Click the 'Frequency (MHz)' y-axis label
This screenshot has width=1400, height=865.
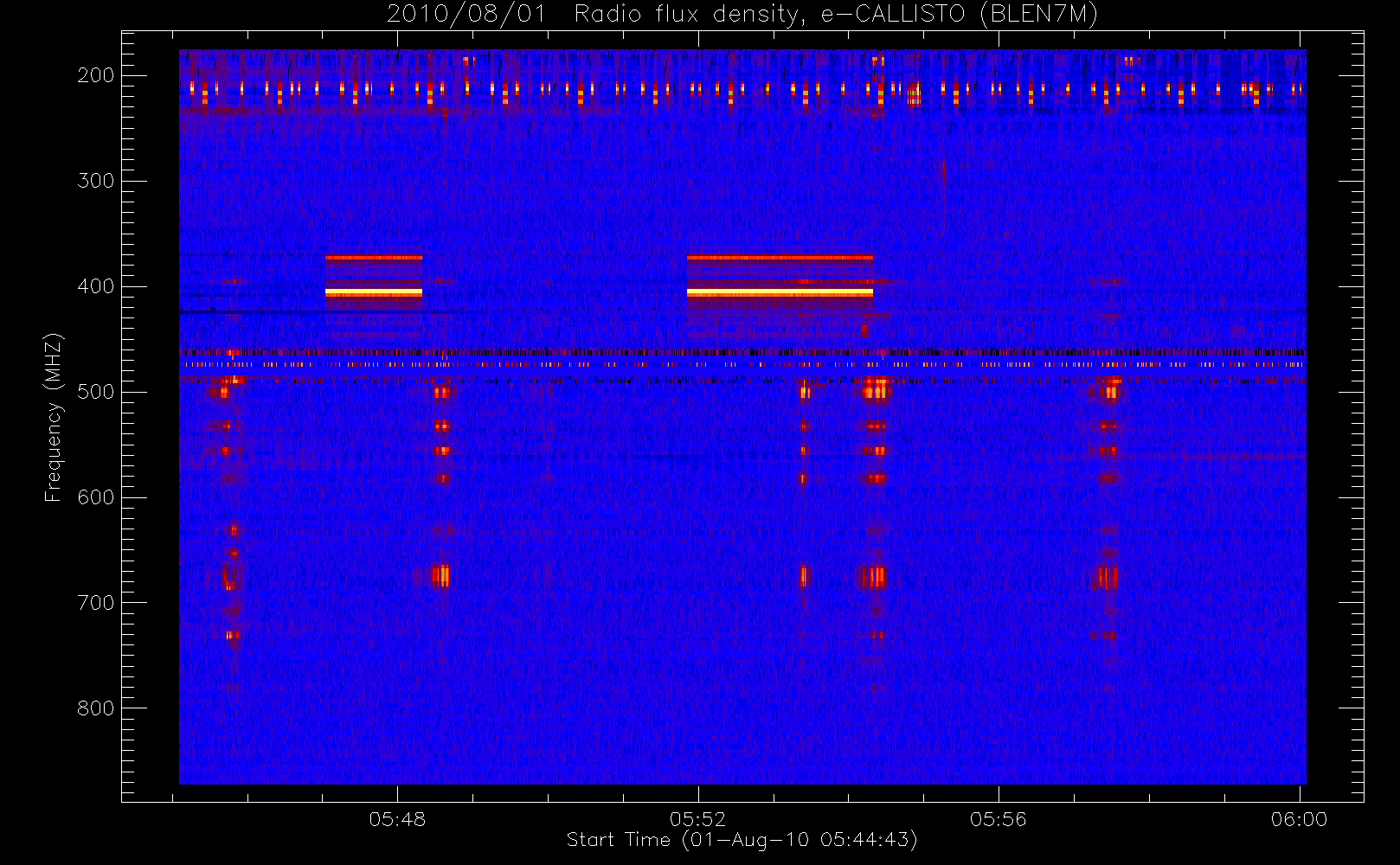point(54,417)
